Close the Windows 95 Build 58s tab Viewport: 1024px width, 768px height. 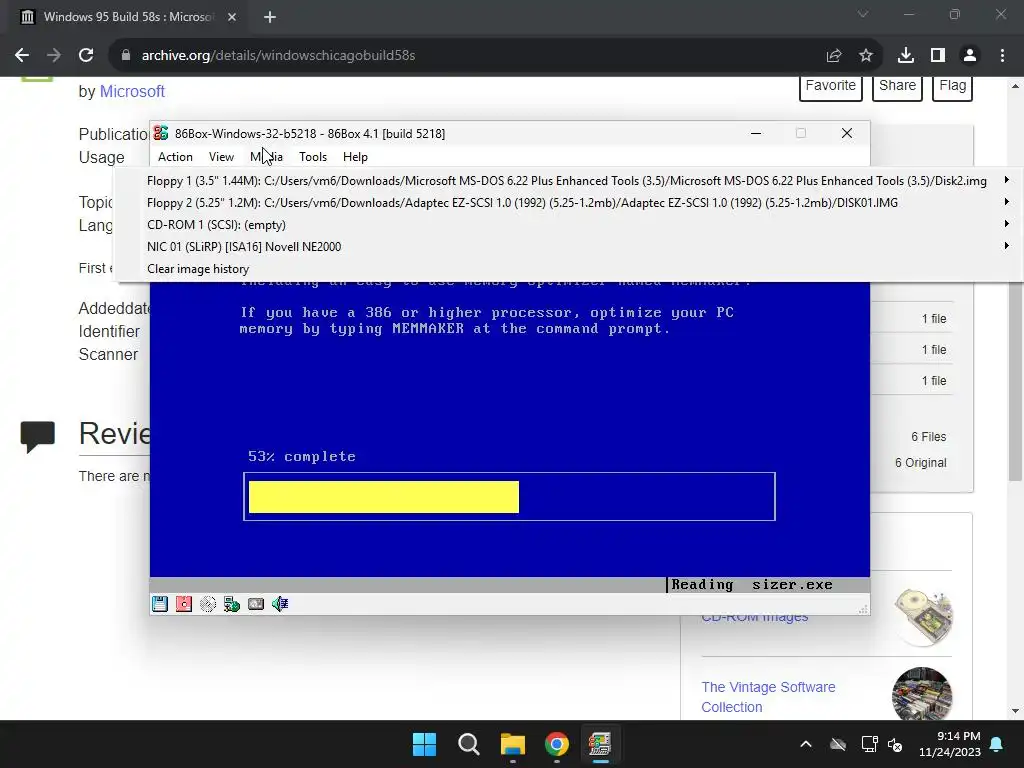232,17
